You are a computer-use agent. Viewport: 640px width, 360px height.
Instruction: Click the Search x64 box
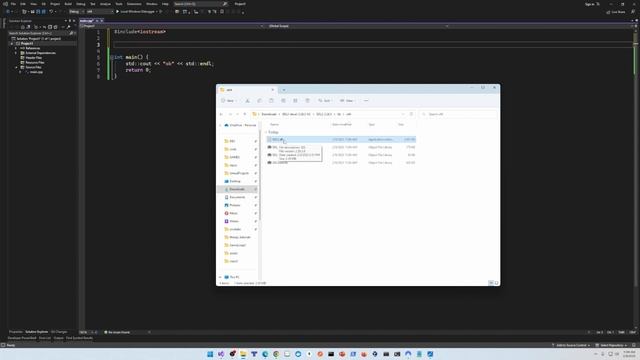pyautogui.click(x=458, y=114)
